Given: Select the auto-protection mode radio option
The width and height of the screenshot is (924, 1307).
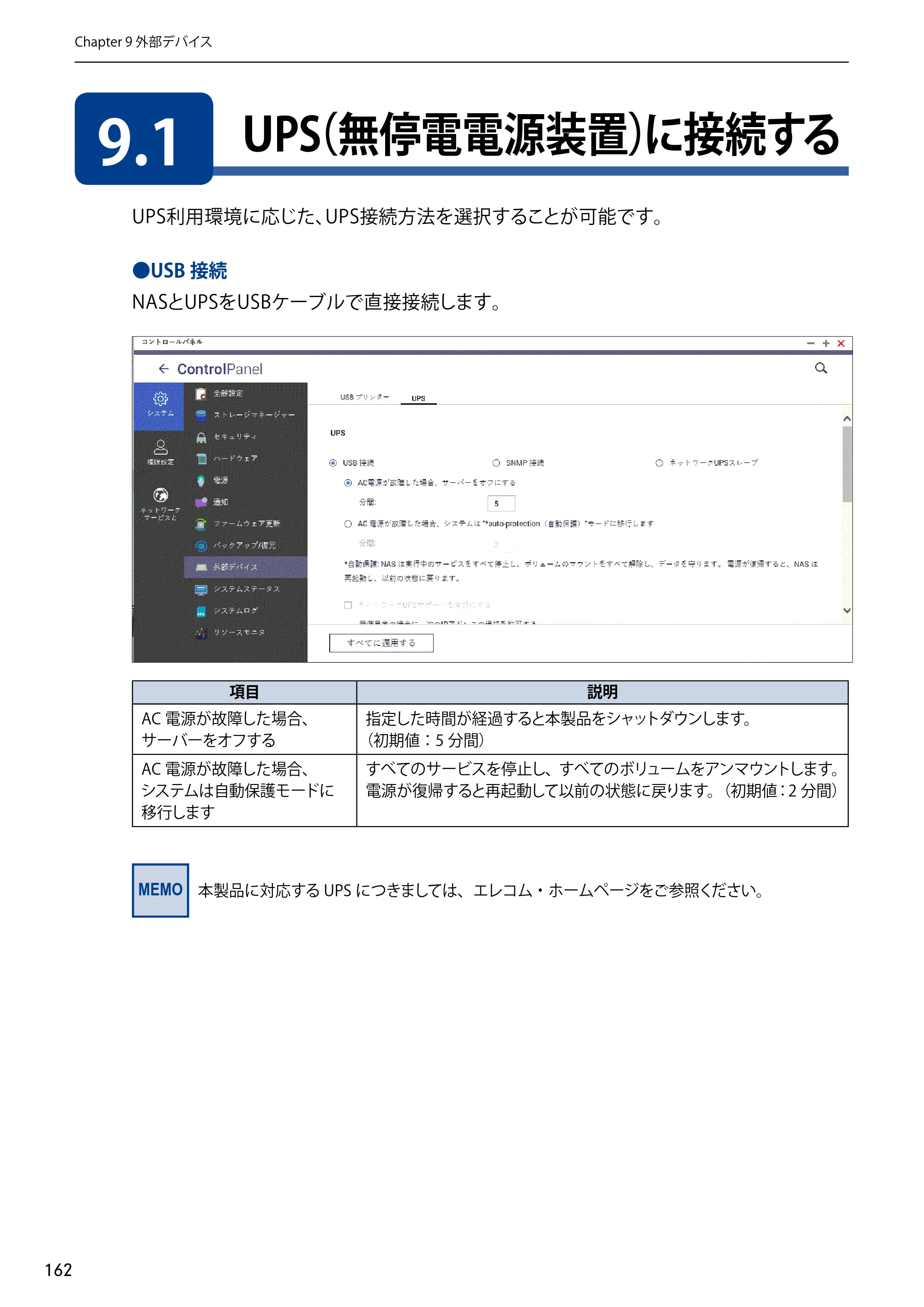Looking at the screenshot, I should 348,524.
